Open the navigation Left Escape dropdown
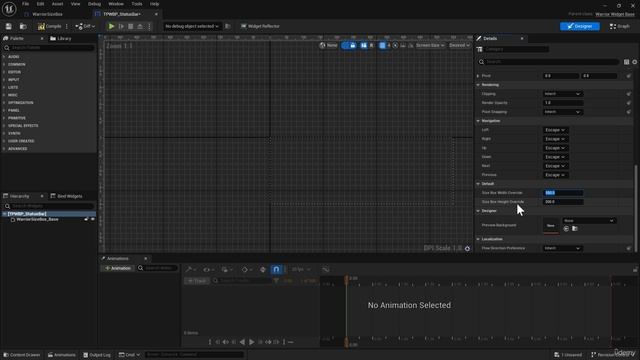 point(555,130)
